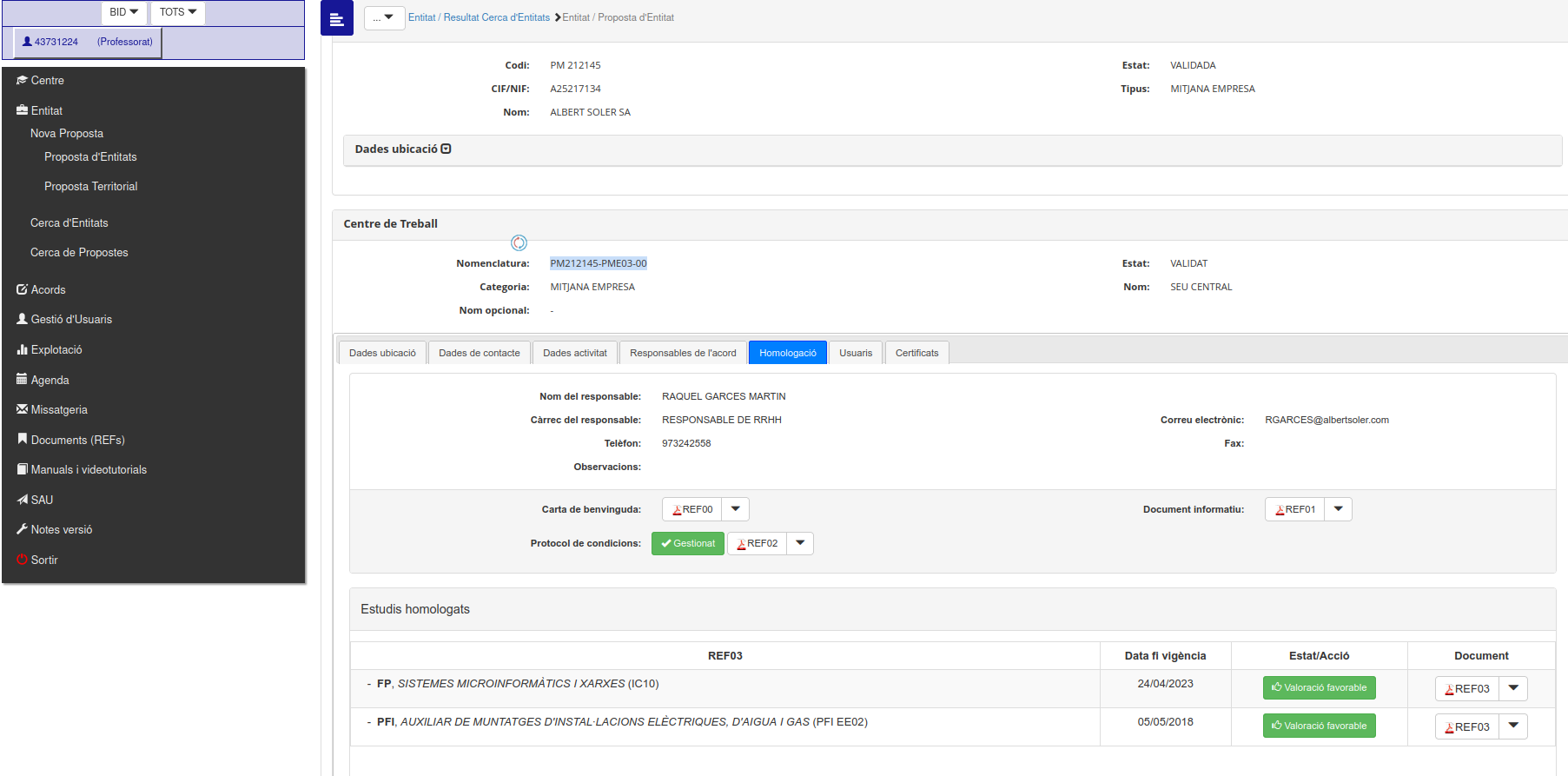Click the CIF/NIF value A25217134
The image size is (1568, 776).
click(575, 89)
